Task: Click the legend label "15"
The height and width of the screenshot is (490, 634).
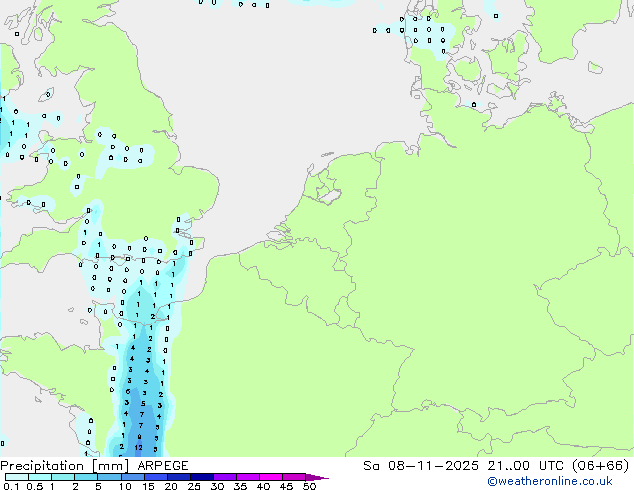Action: coord(148,486)
